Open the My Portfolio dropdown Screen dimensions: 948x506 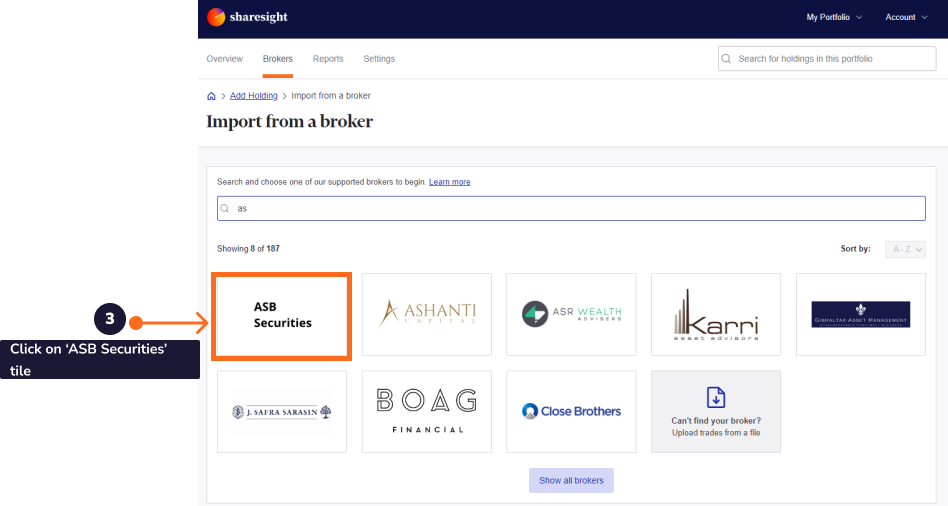(x=834, y=17)
